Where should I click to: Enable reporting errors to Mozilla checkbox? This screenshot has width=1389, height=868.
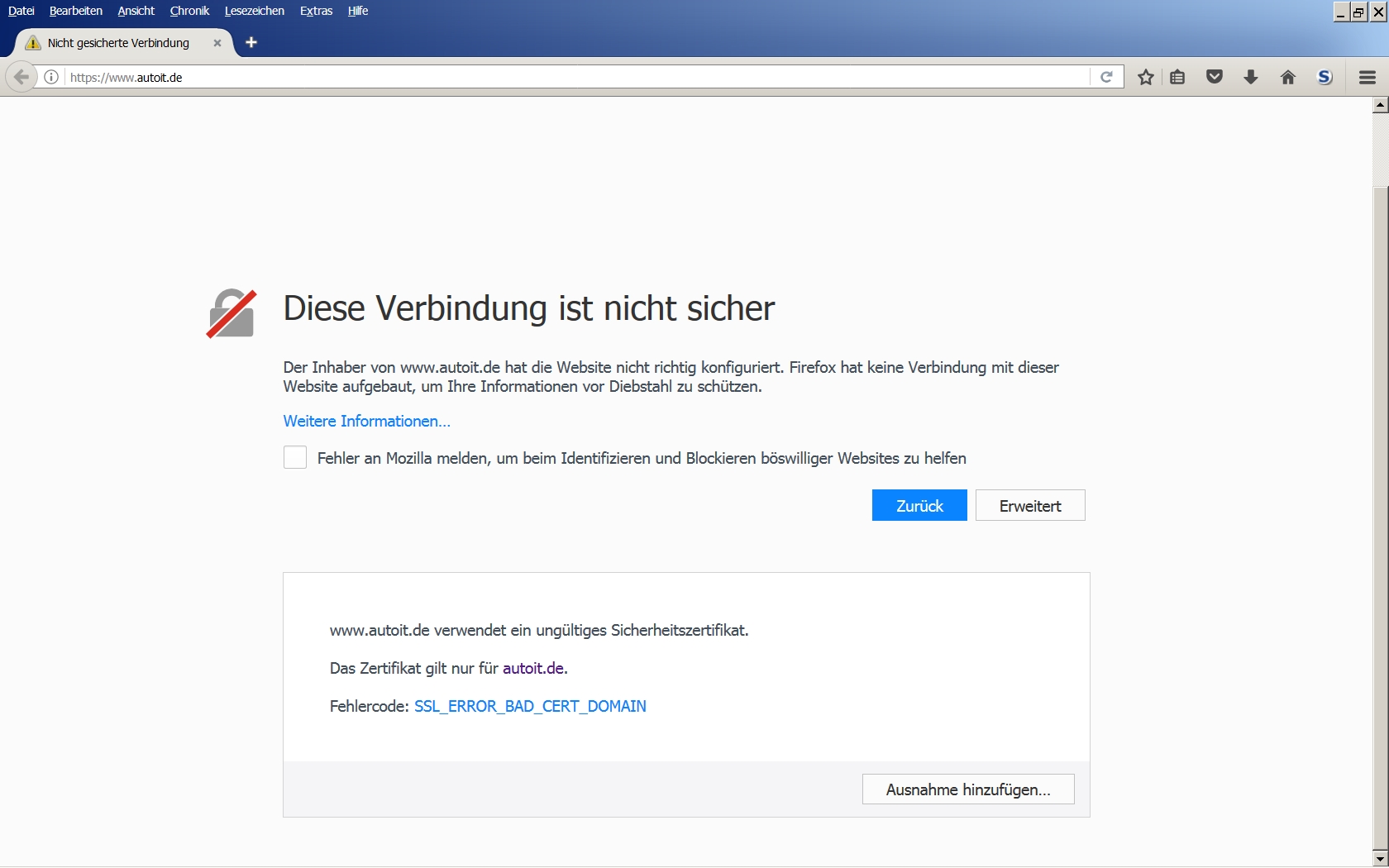295,458
